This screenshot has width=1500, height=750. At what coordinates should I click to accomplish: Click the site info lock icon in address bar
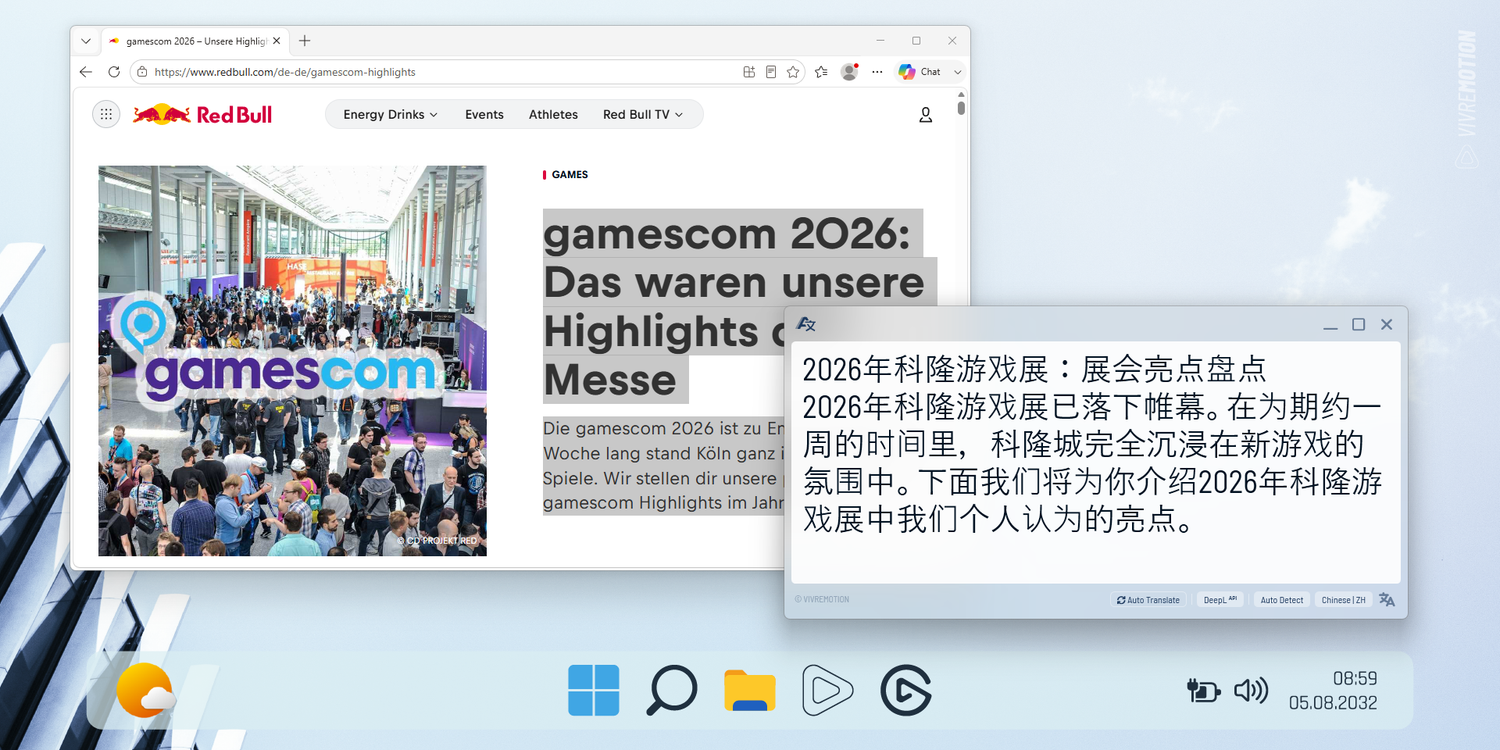click(142, 72)
